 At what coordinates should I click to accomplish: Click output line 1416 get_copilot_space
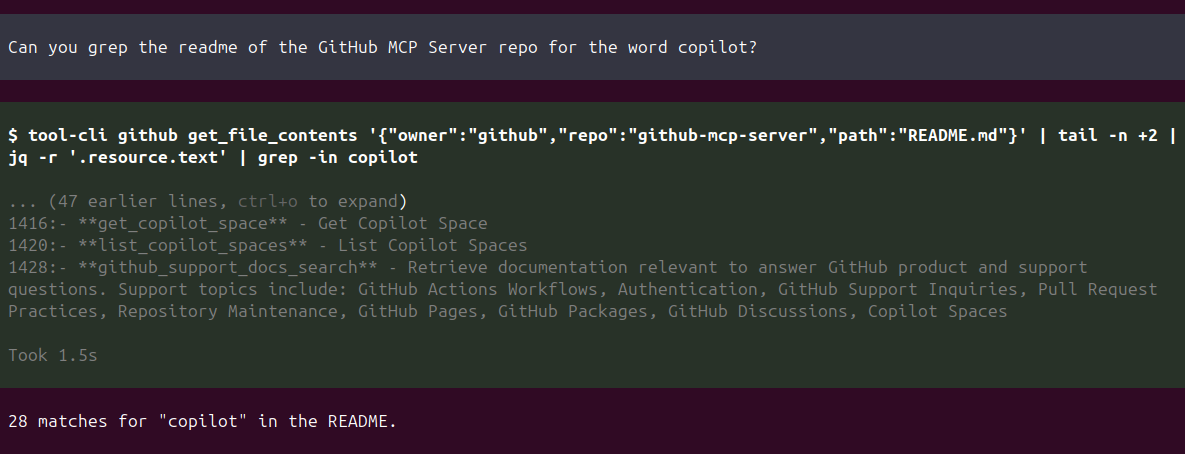[248, 223]
